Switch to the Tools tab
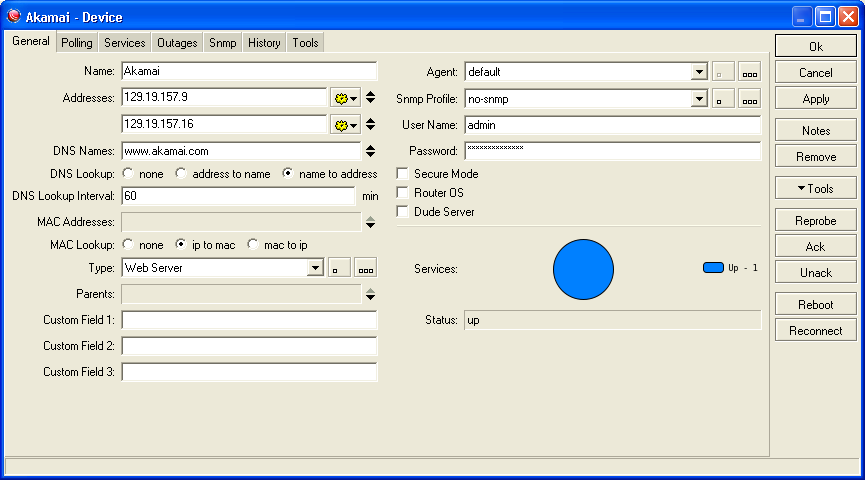 [x=305, y=42]
